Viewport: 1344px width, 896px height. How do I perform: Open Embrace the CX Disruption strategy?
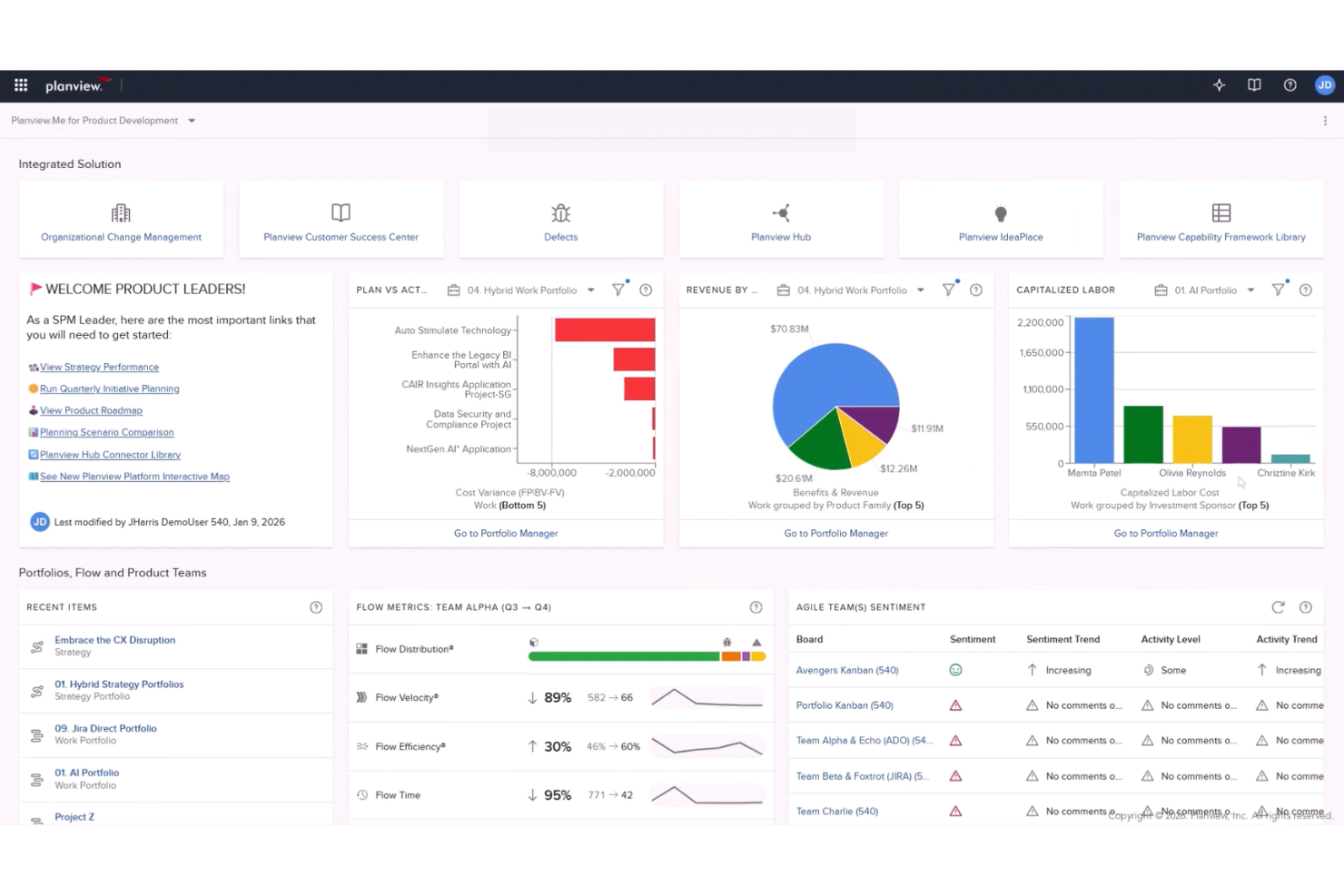114,640
